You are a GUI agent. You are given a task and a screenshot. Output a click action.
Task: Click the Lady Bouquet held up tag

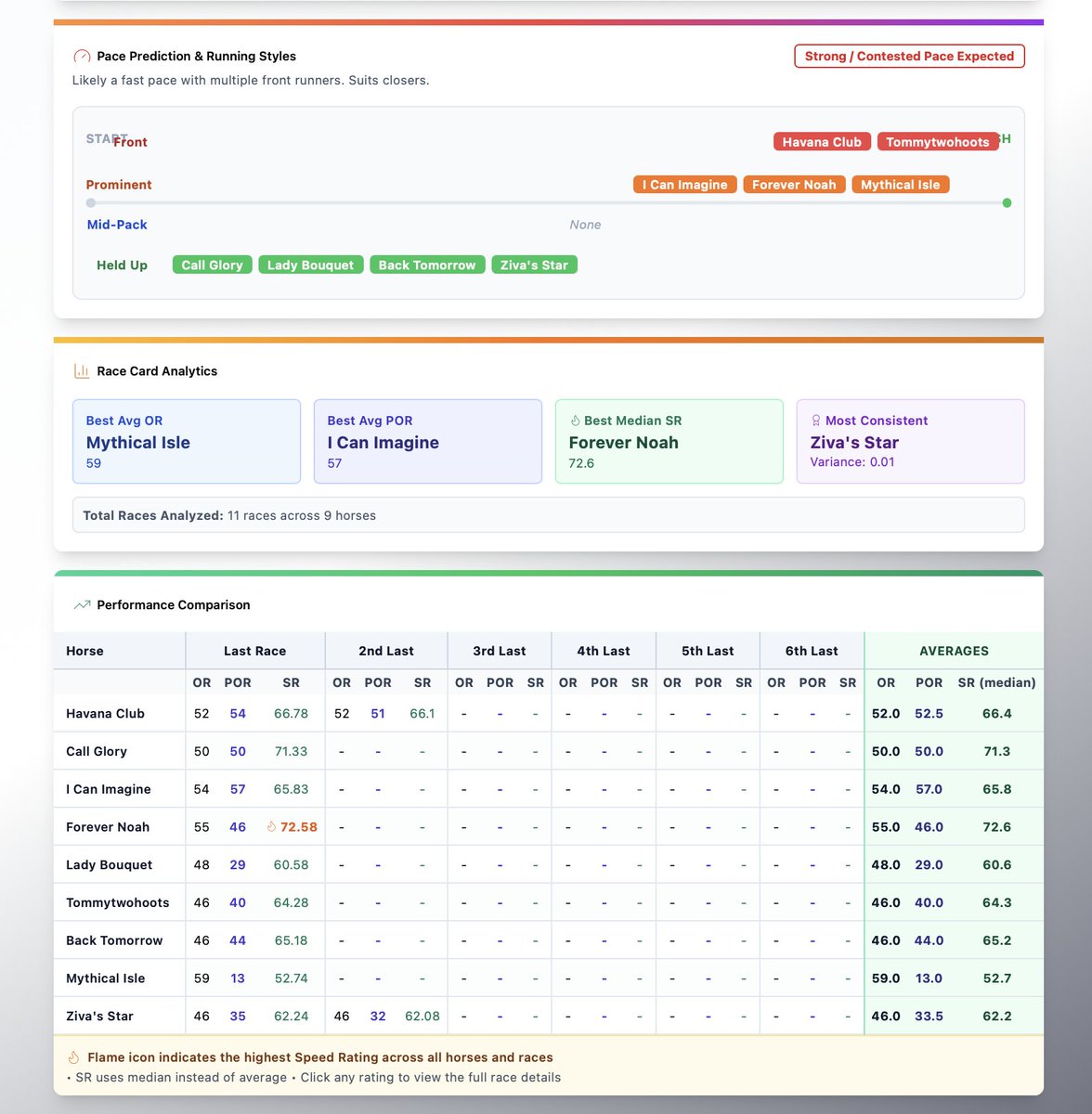[x=310, y=266]
